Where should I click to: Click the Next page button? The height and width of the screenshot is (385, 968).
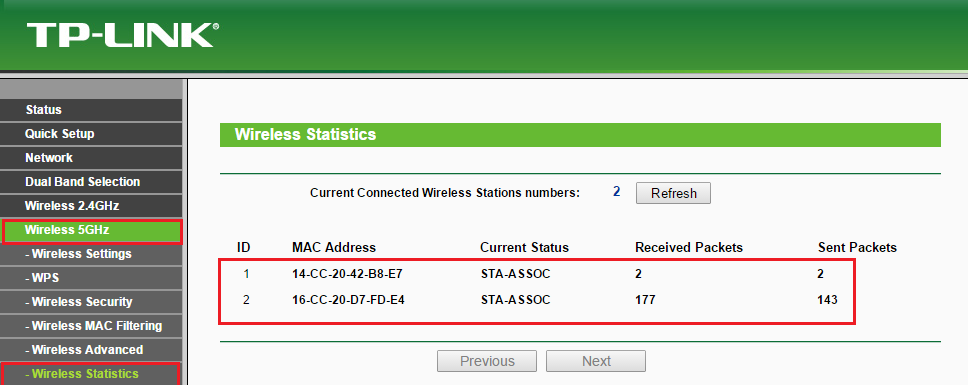[596, 361]
